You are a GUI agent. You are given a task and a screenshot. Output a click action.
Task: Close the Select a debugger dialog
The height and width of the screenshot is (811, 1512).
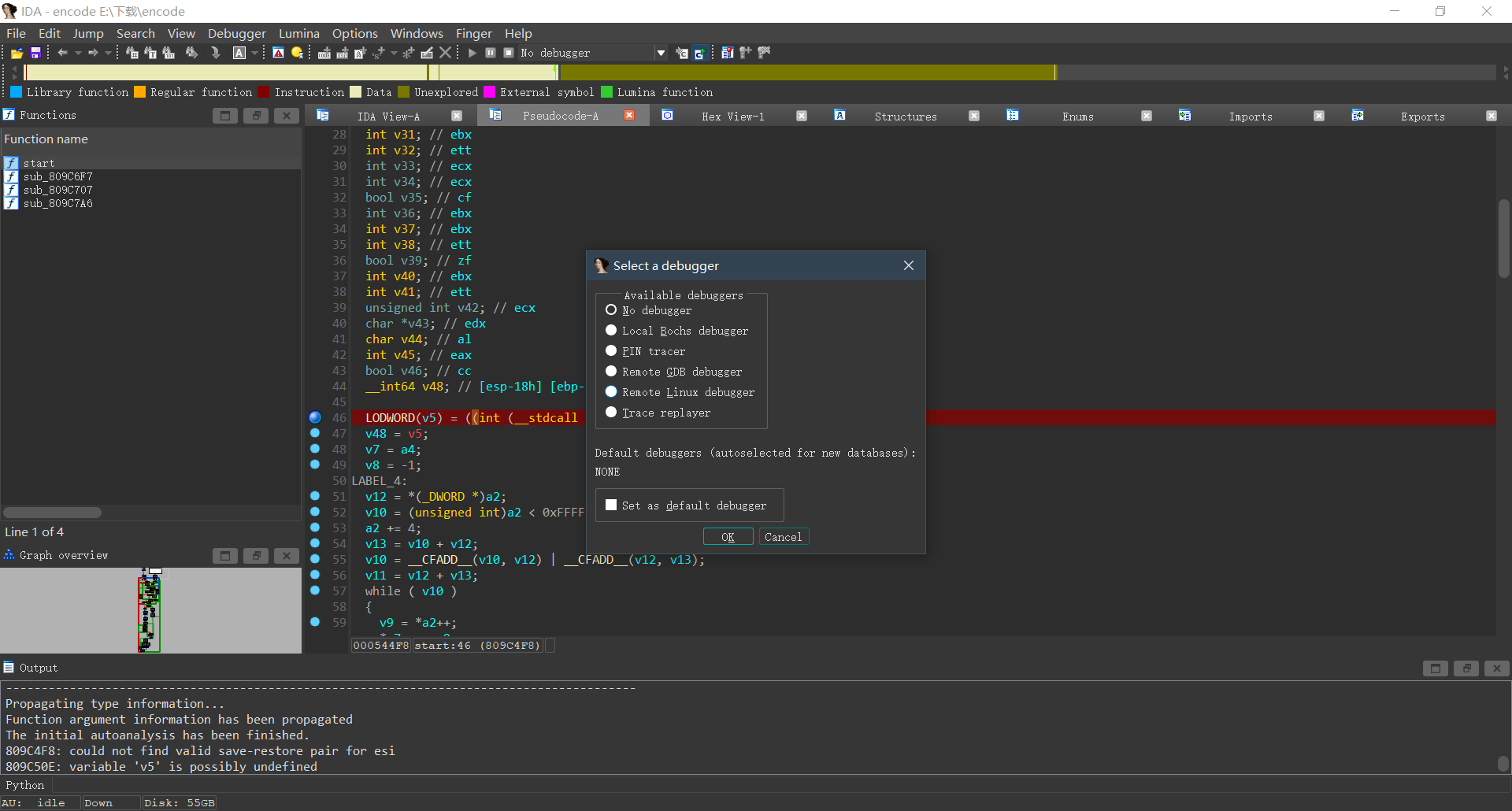909,265
